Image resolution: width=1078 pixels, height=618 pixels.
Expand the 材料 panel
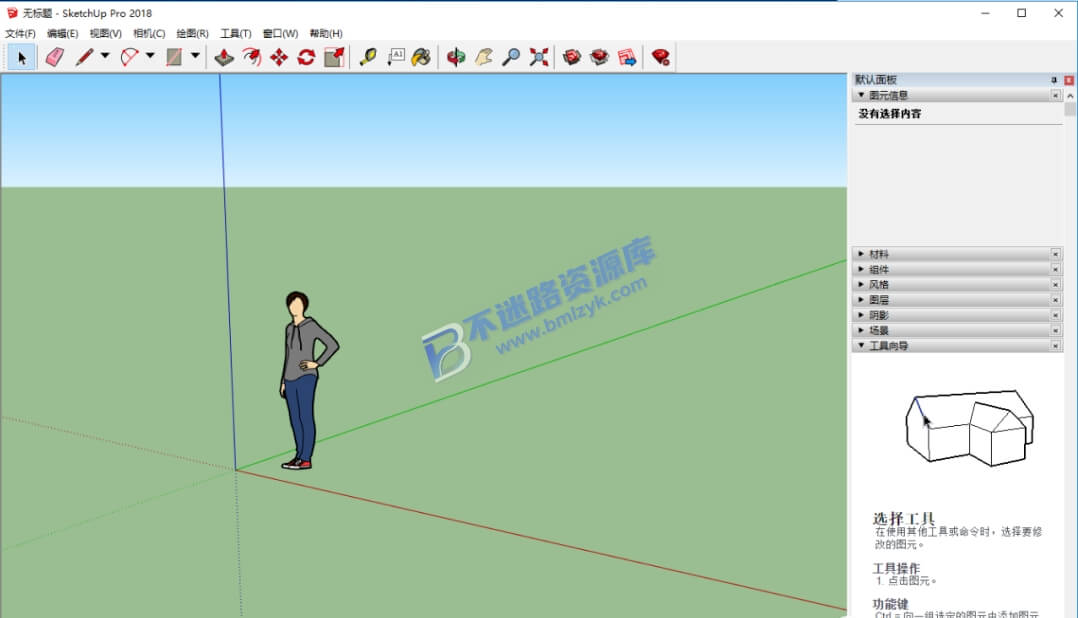tap(861, 254)
